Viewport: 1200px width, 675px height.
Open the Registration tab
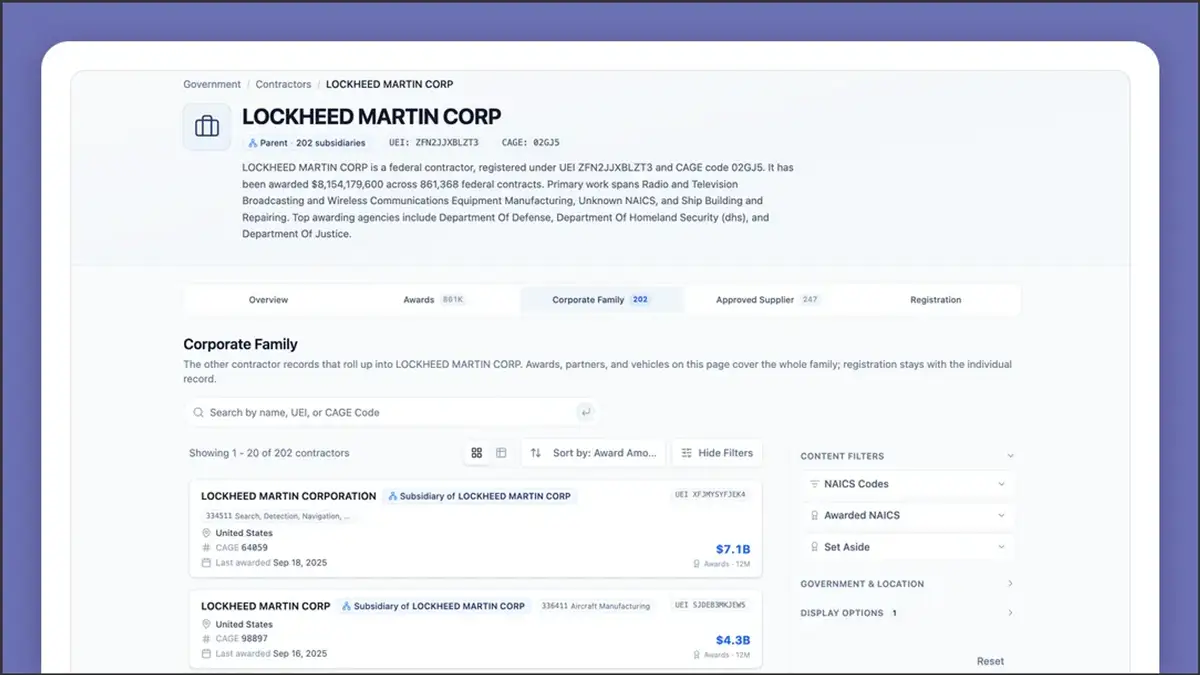pos(936,300)
